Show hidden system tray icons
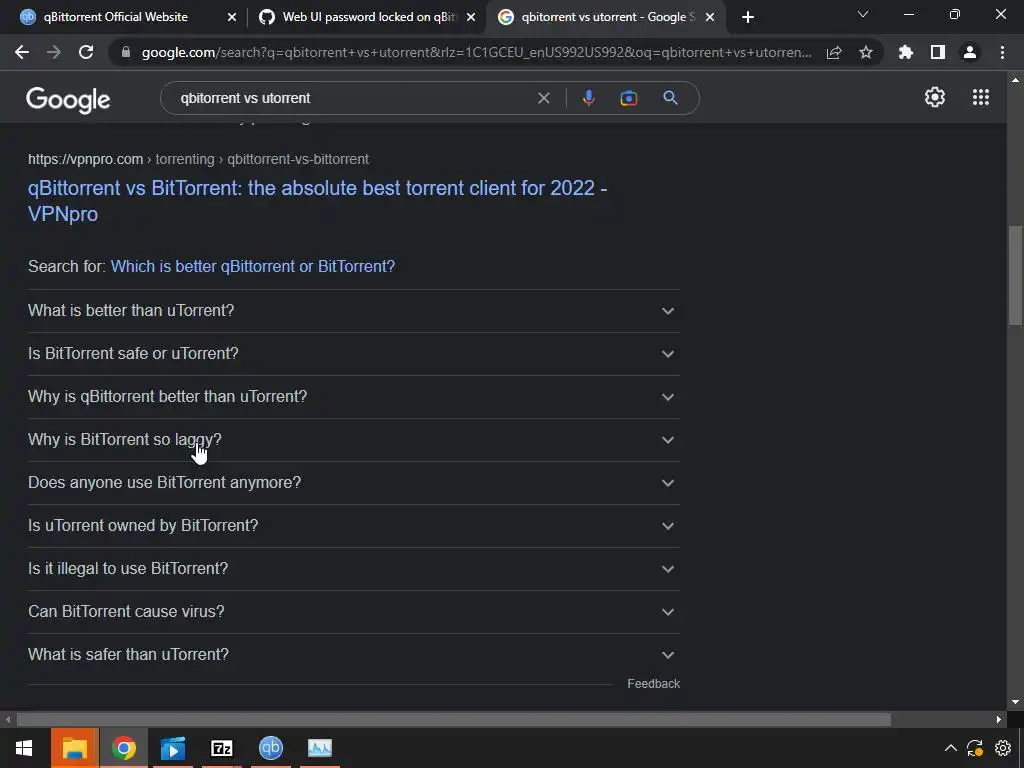This screenshot has height=768, width=1024. pyautogui.click(x=951, y=748)
